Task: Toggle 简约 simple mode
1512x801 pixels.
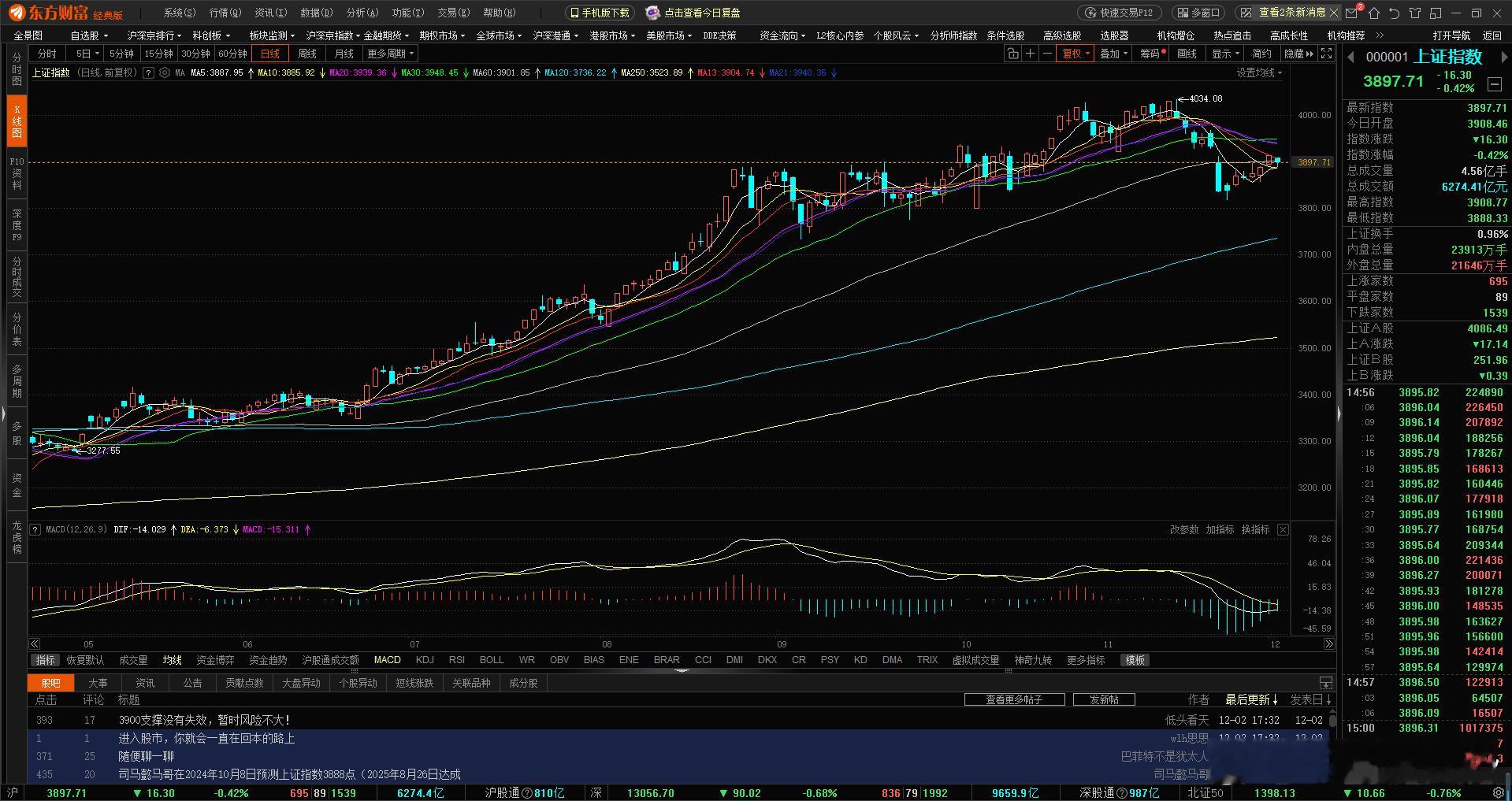Action: click(1262, 54)
